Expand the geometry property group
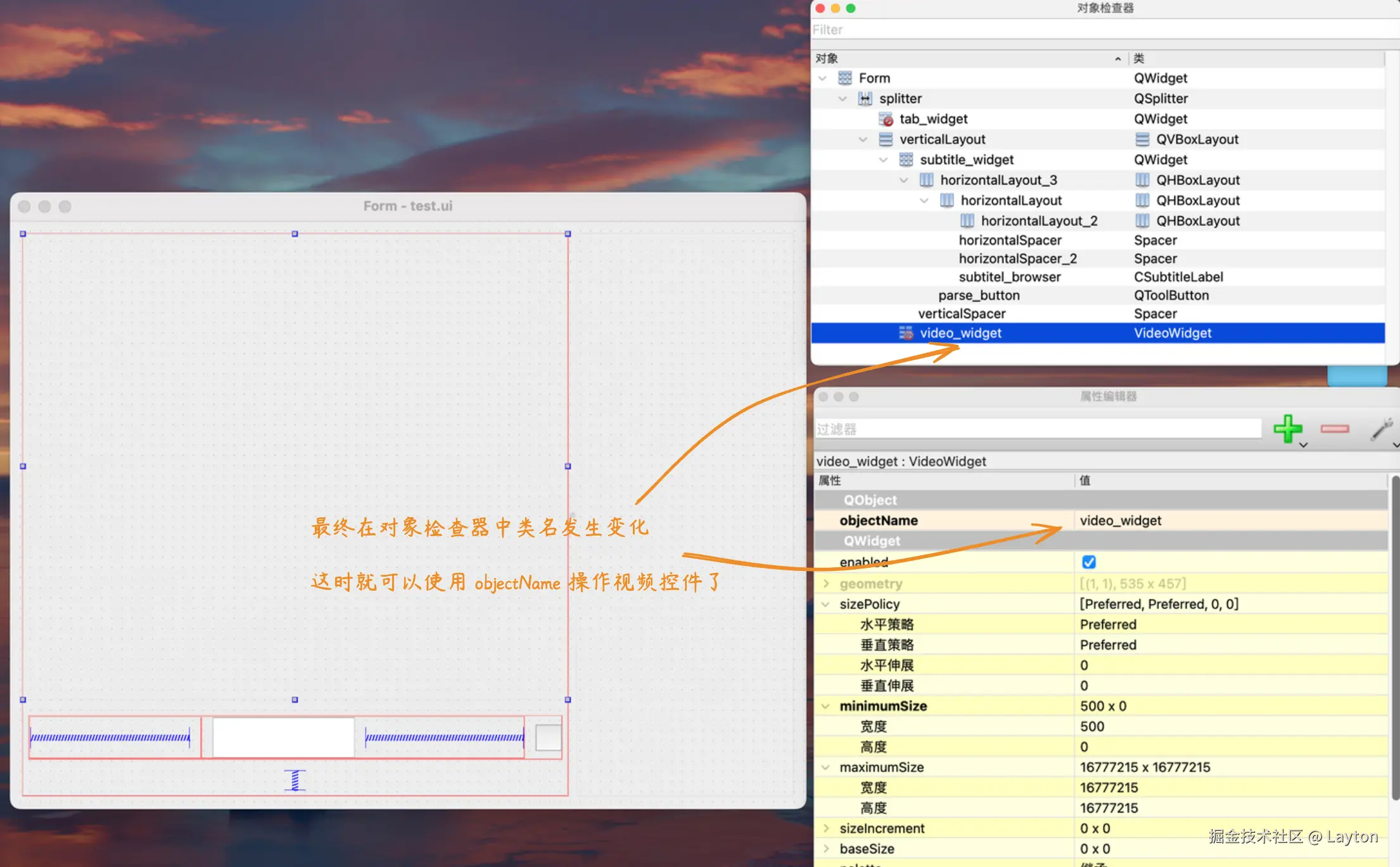This screenshot has height=867, width=1400. (826, 583)
